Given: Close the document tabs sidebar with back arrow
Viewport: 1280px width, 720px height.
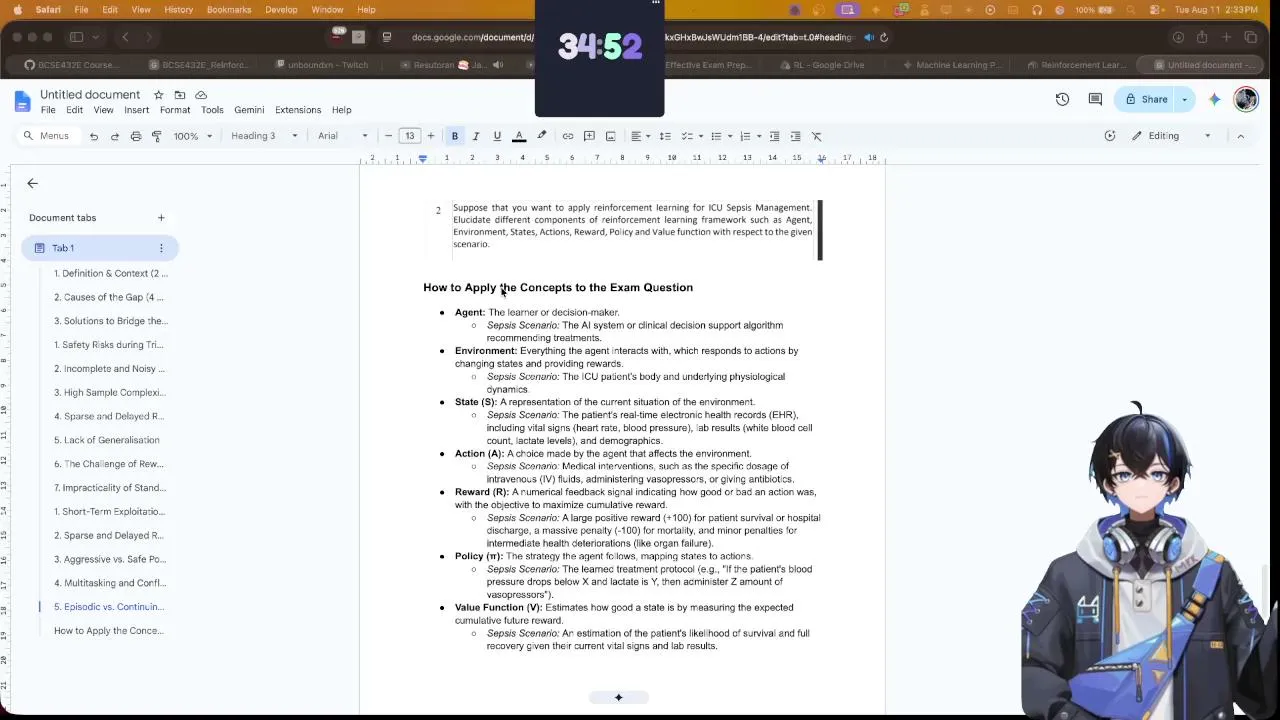Looking at the screenshot, I should pyautogui.click(x=33, y=184).
